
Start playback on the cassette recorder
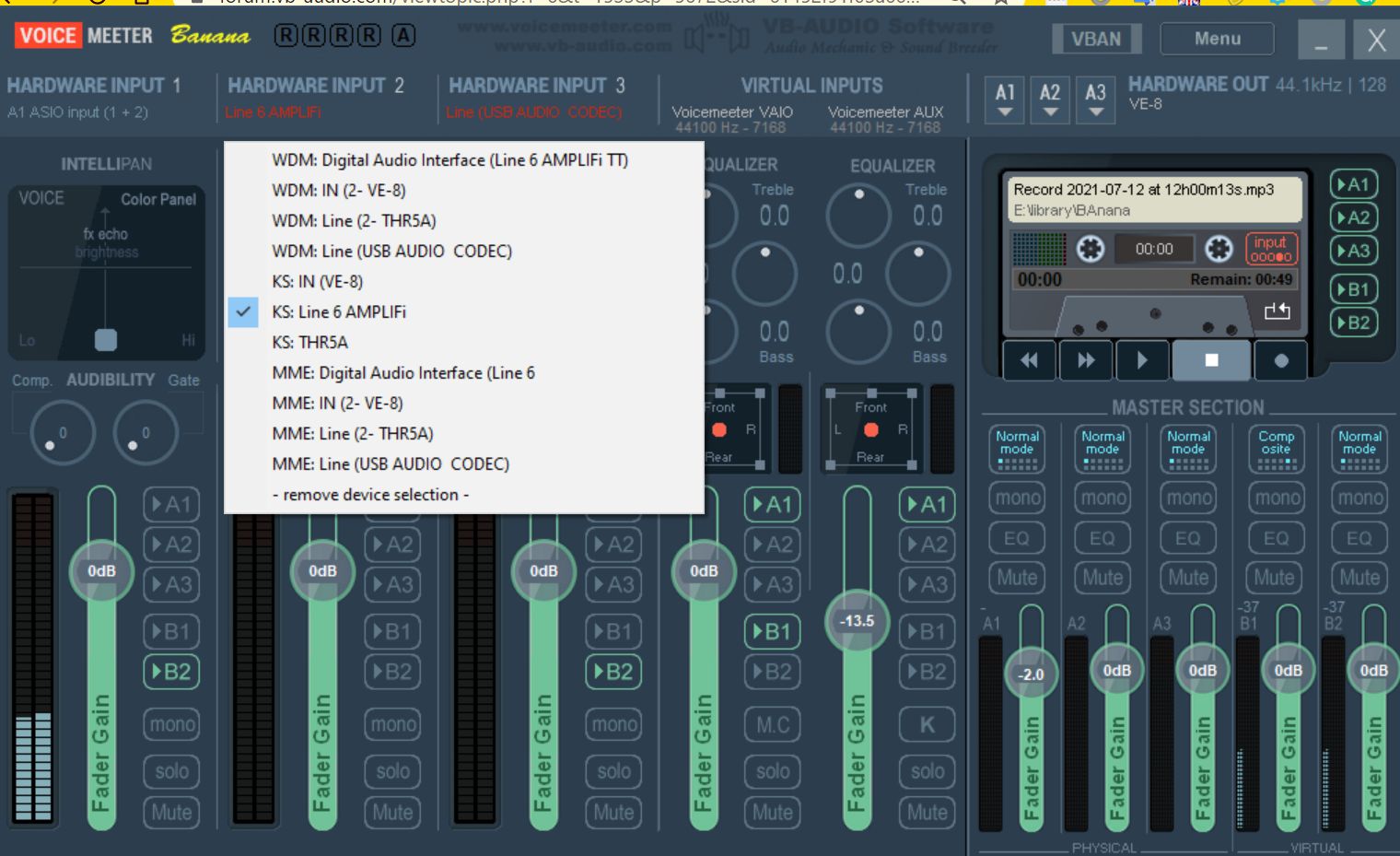point(1142,360)
